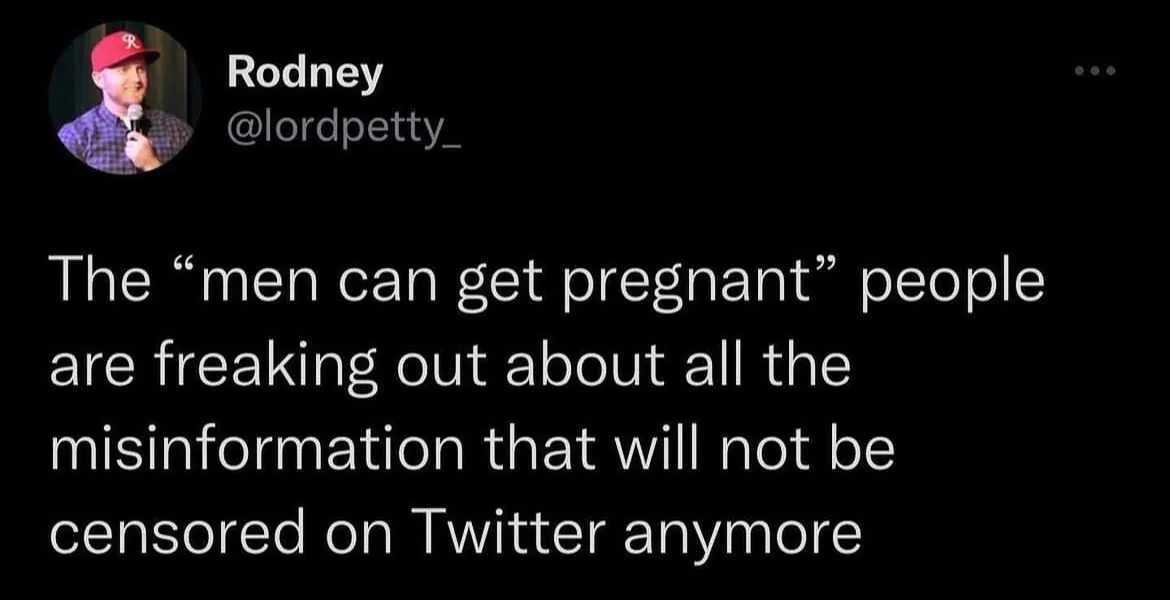
Task: Click the tweet body text
Action: (x=546, y=407)
